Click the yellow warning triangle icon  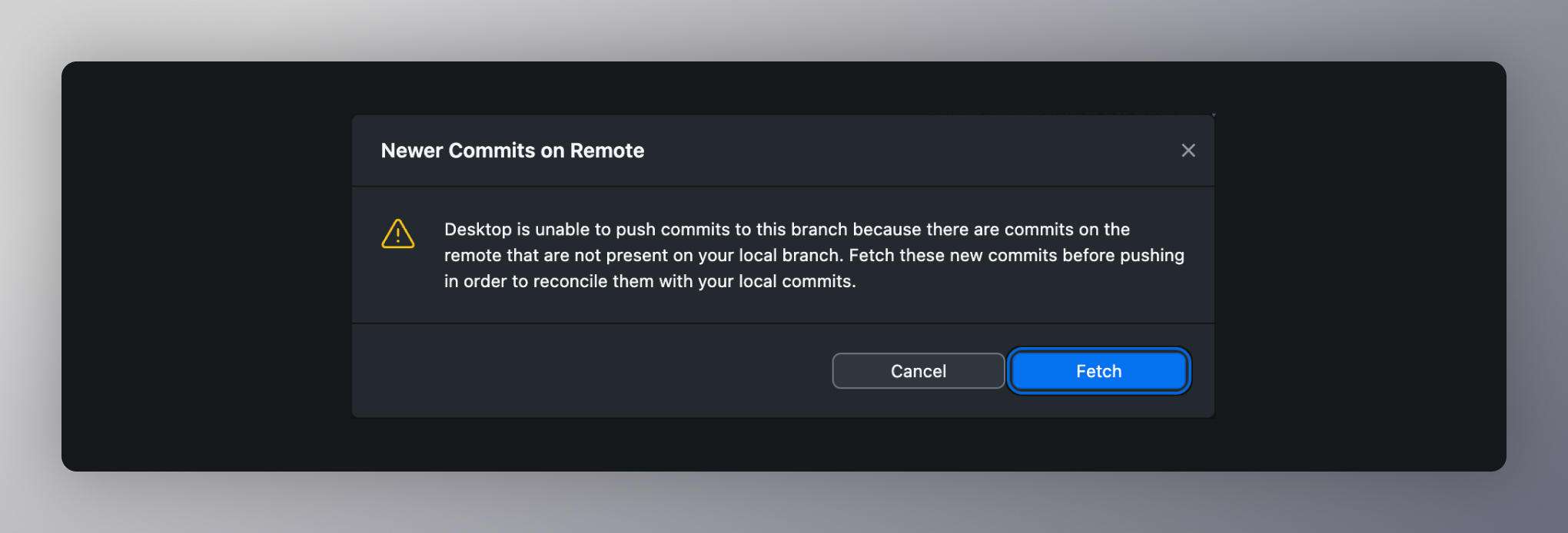tap(398, 233)
